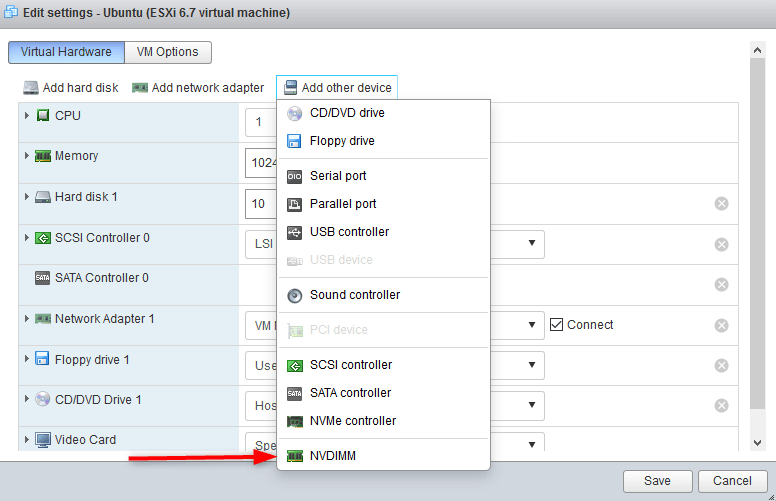Open the Floppy drive source dropdown arrow
Viewport: 776px width, 501px height.
pos(532,365)
